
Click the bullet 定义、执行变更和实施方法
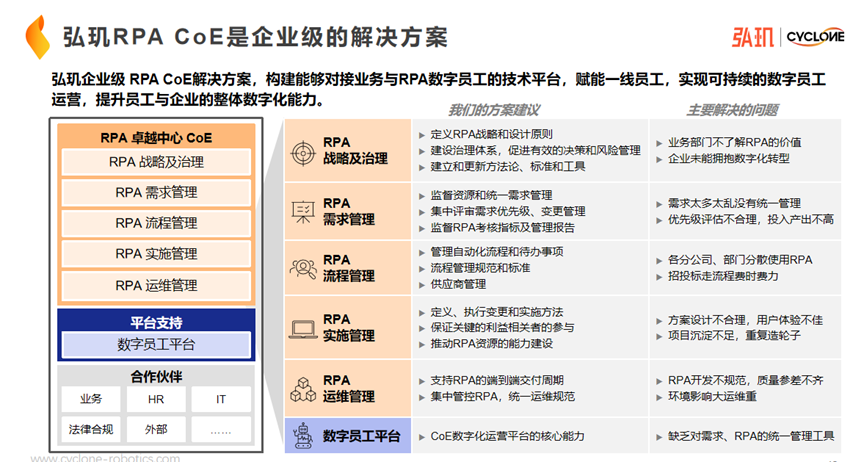tap(496, 311)
